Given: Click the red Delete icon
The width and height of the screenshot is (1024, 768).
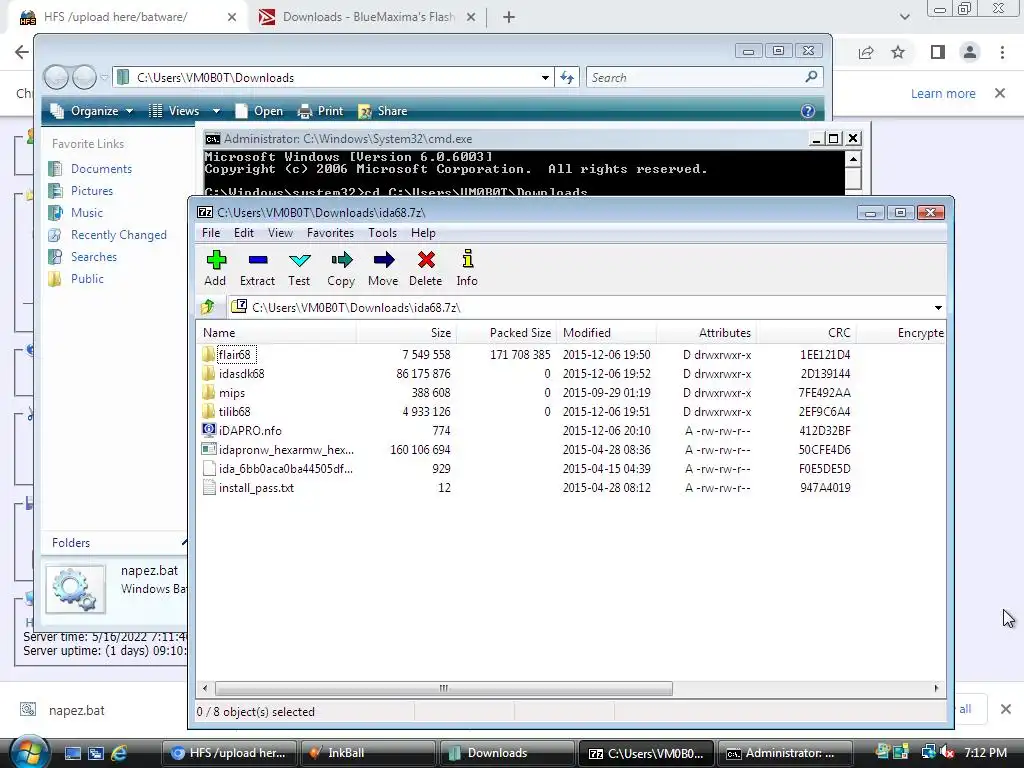Looking at the screenshot, I should (426, 268).
